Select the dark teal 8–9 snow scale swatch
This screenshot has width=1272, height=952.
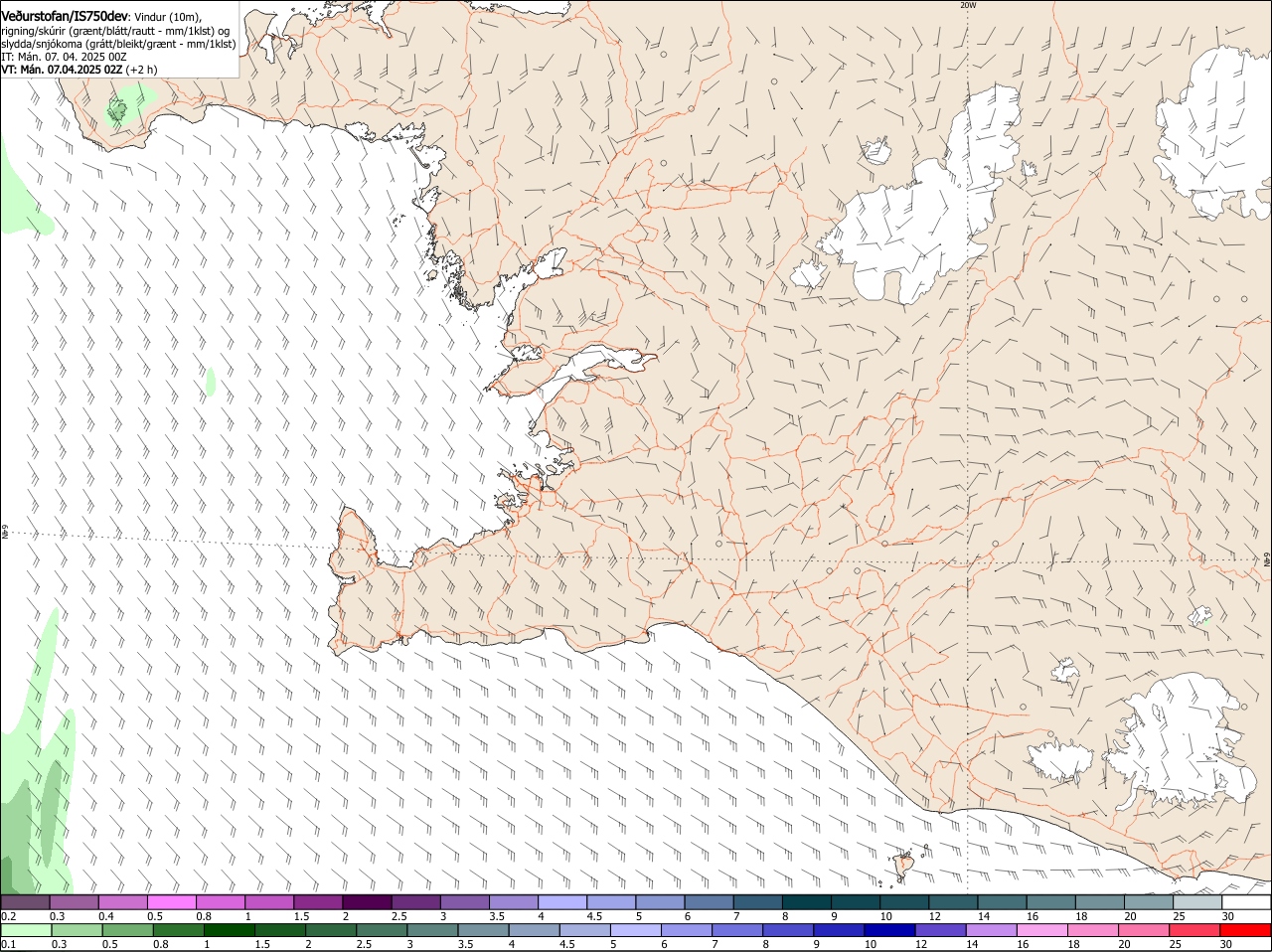tap(807, 902)
